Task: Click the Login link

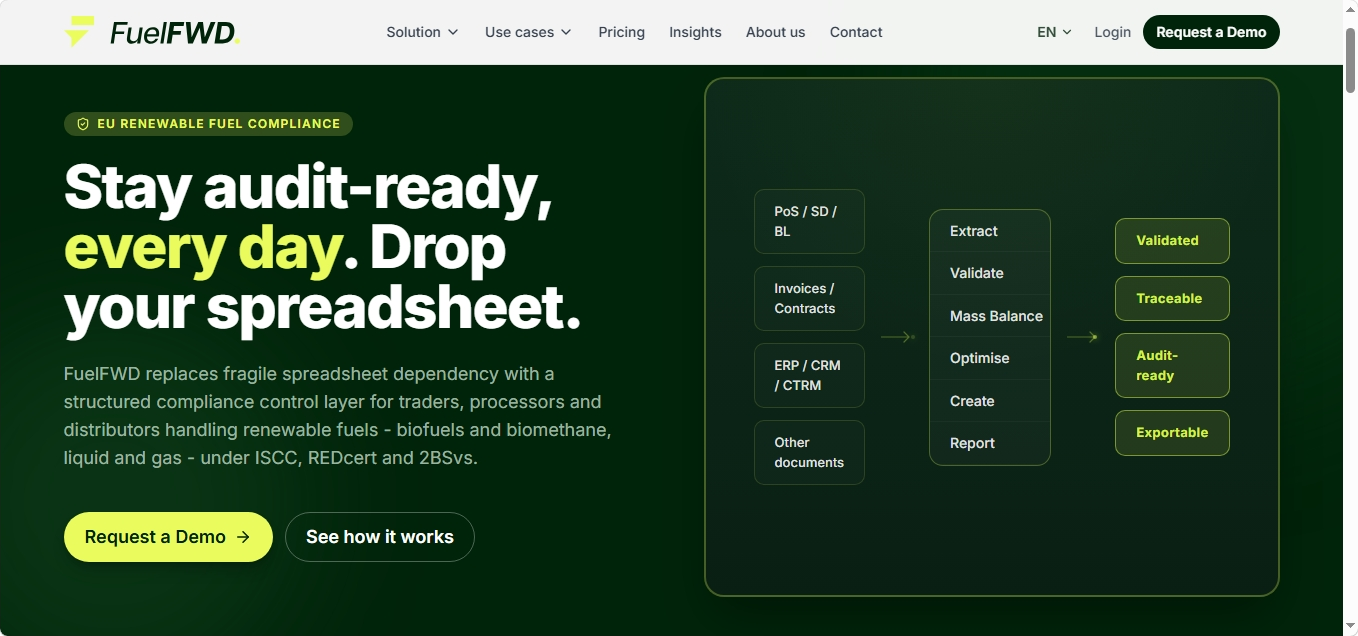Action: point(1112,32)
